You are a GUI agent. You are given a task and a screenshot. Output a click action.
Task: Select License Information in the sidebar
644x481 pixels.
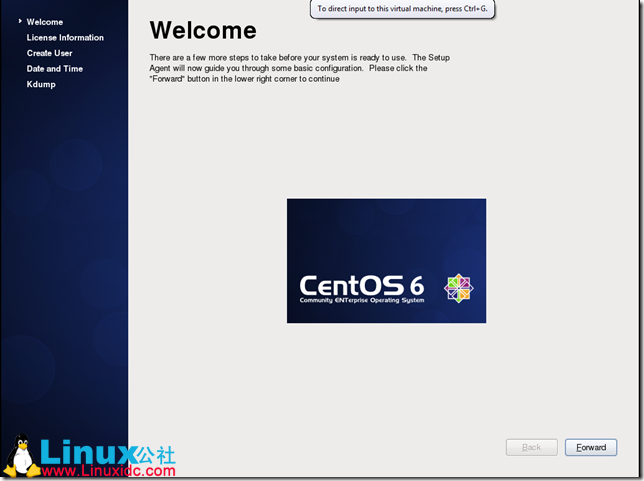tap(65, 37)
